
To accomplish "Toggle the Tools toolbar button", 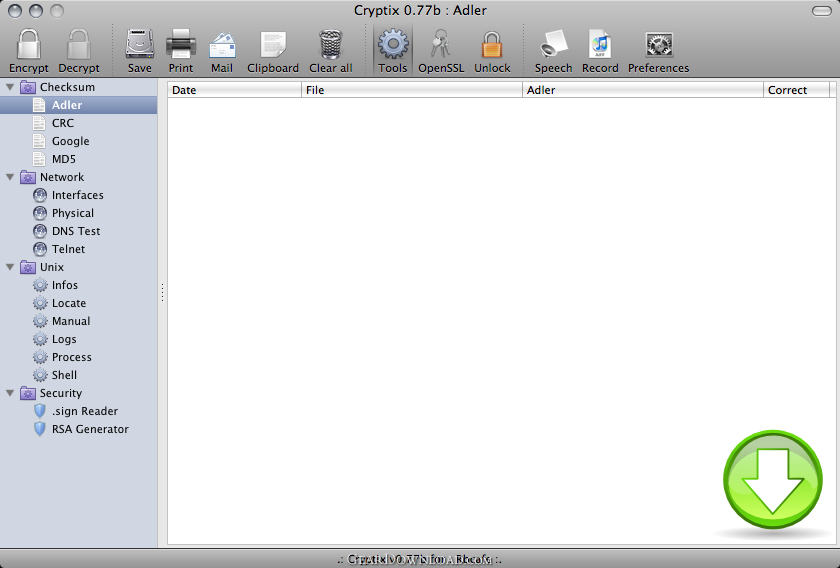I will click(x=393, y=45).
